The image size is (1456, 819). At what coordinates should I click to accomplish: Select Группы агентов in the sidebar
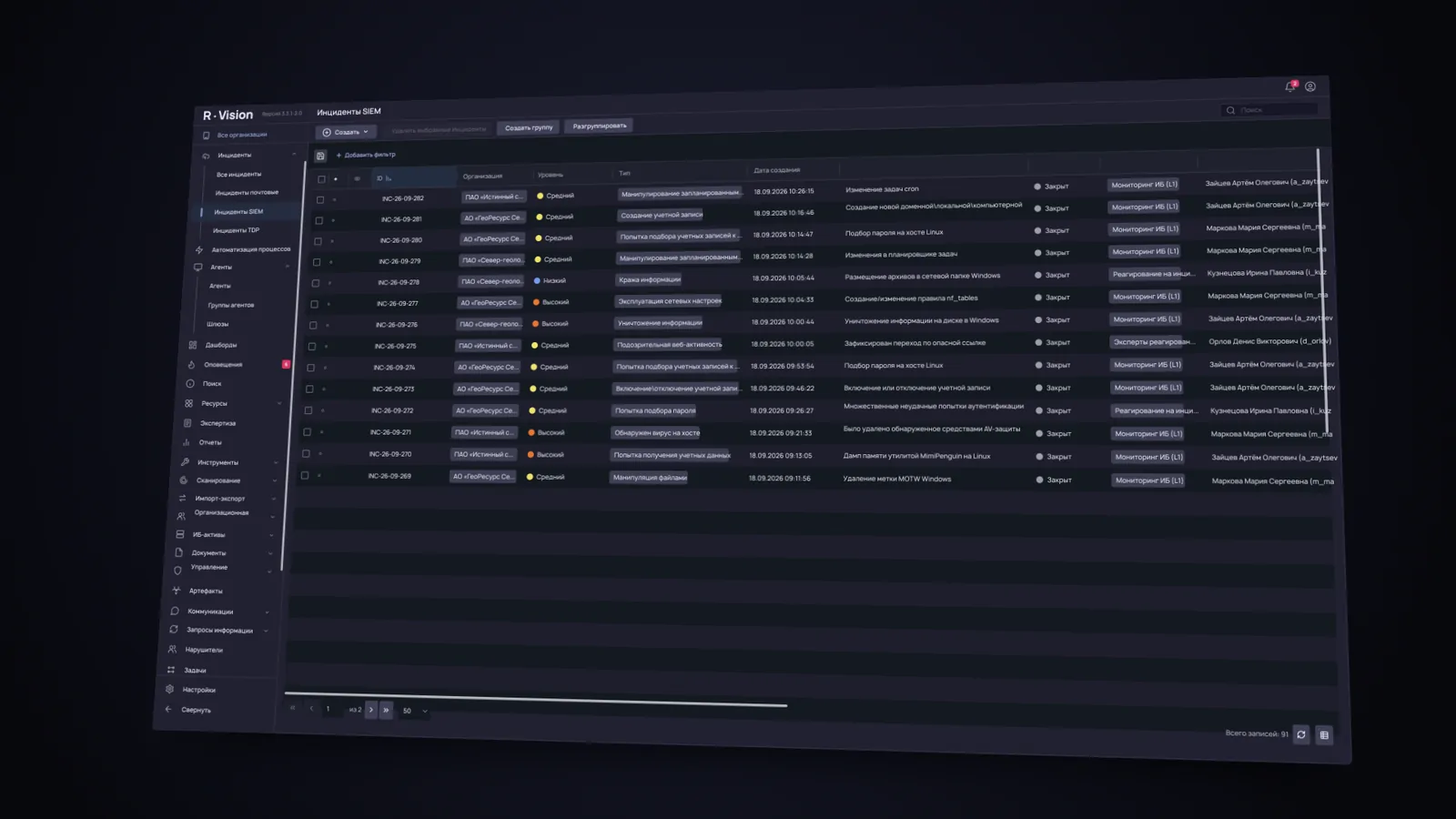click(231, 305)
